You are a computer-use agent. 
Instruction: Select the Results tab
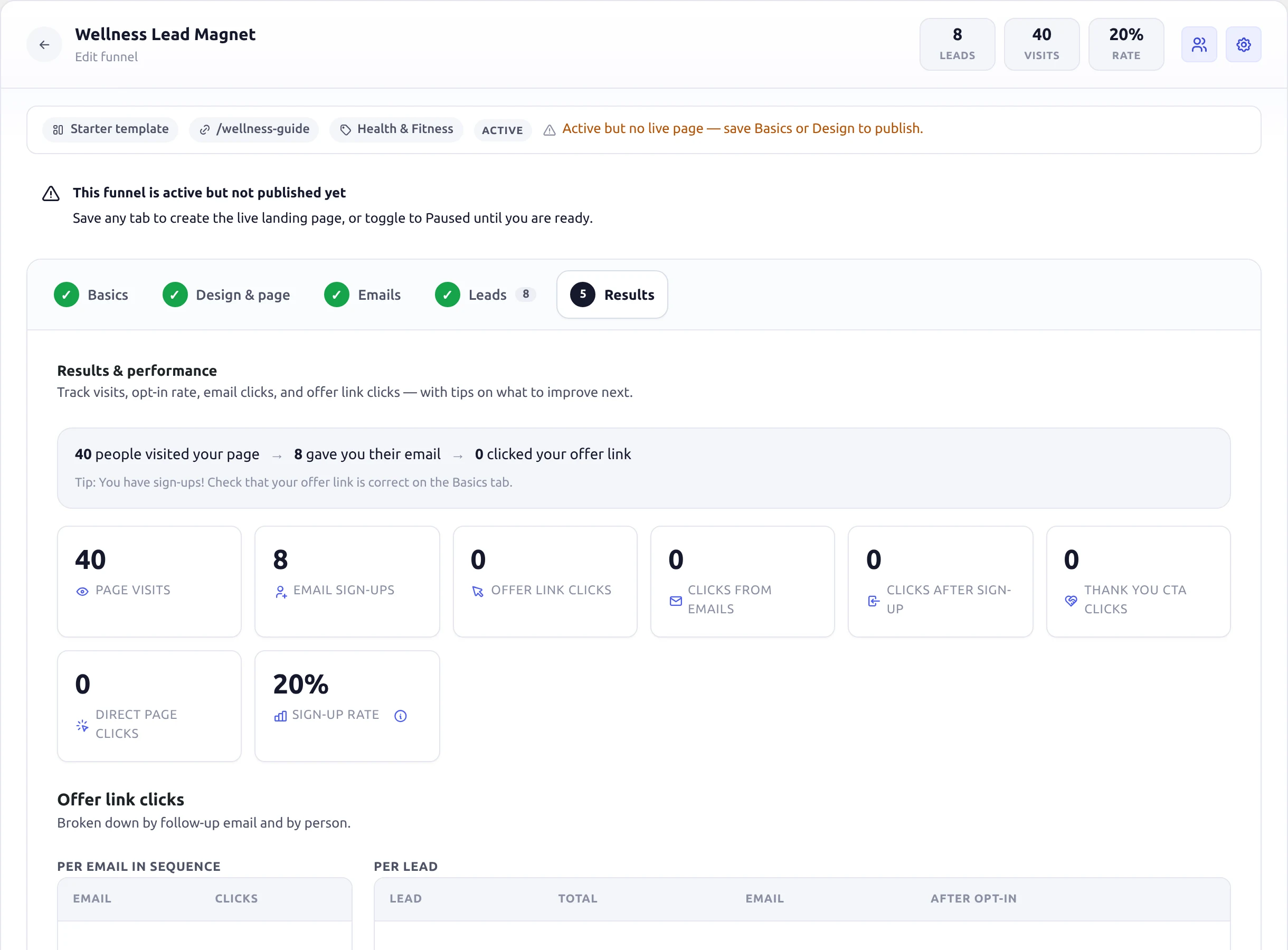[x=612, y=294]
